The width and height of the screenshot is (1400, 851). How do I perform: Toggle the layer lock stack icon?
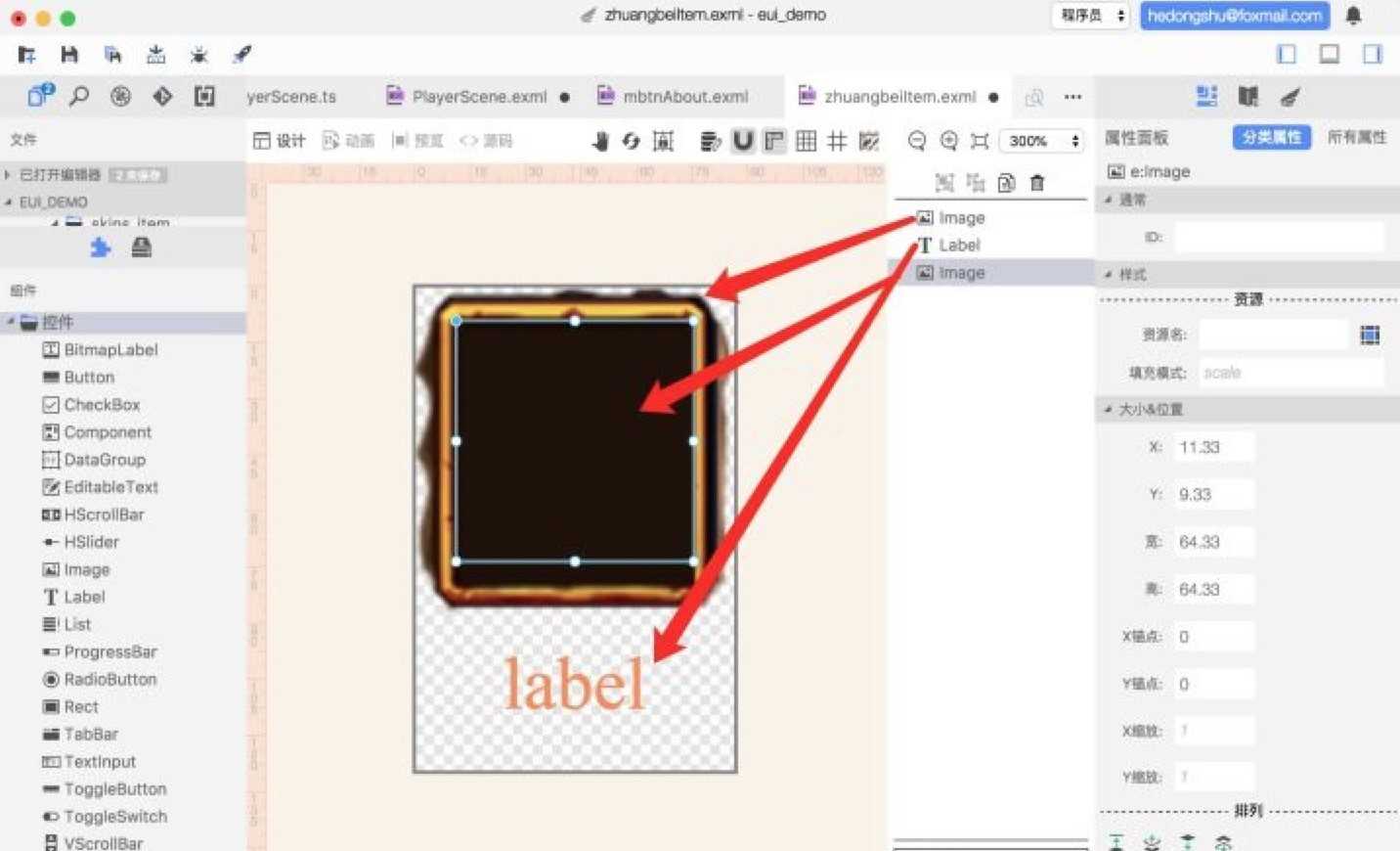click(x=711, y=141)
